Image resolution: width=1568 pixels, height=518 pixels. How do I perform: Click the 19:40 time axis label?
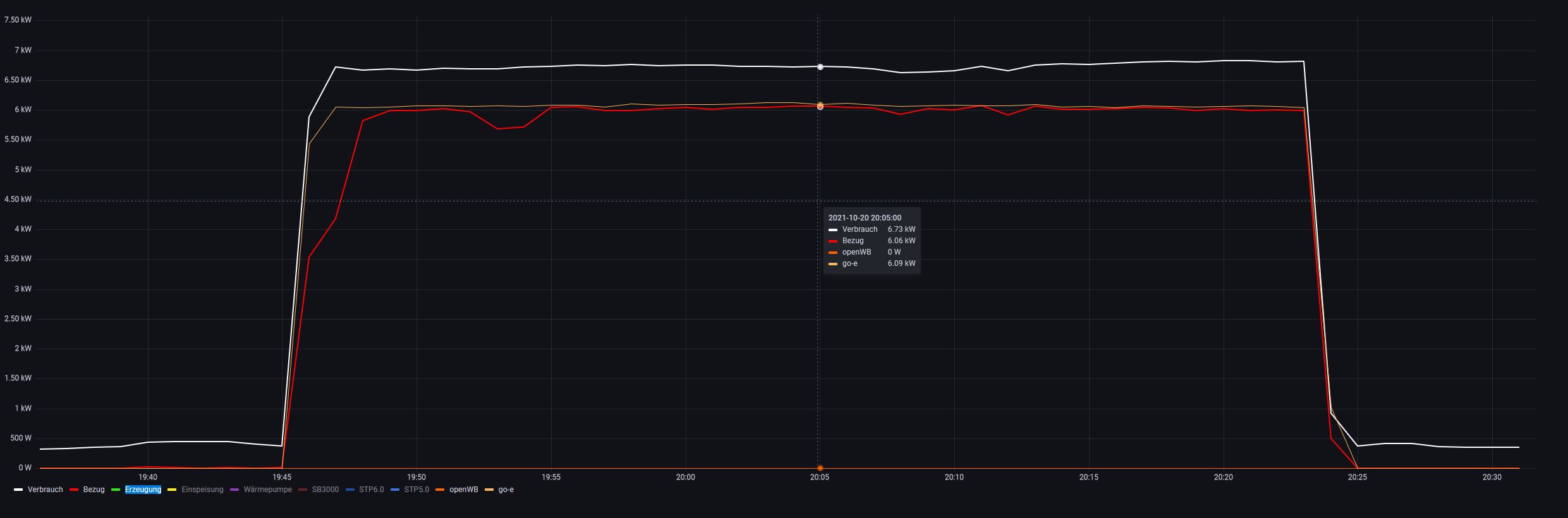(x=148, y=478)
